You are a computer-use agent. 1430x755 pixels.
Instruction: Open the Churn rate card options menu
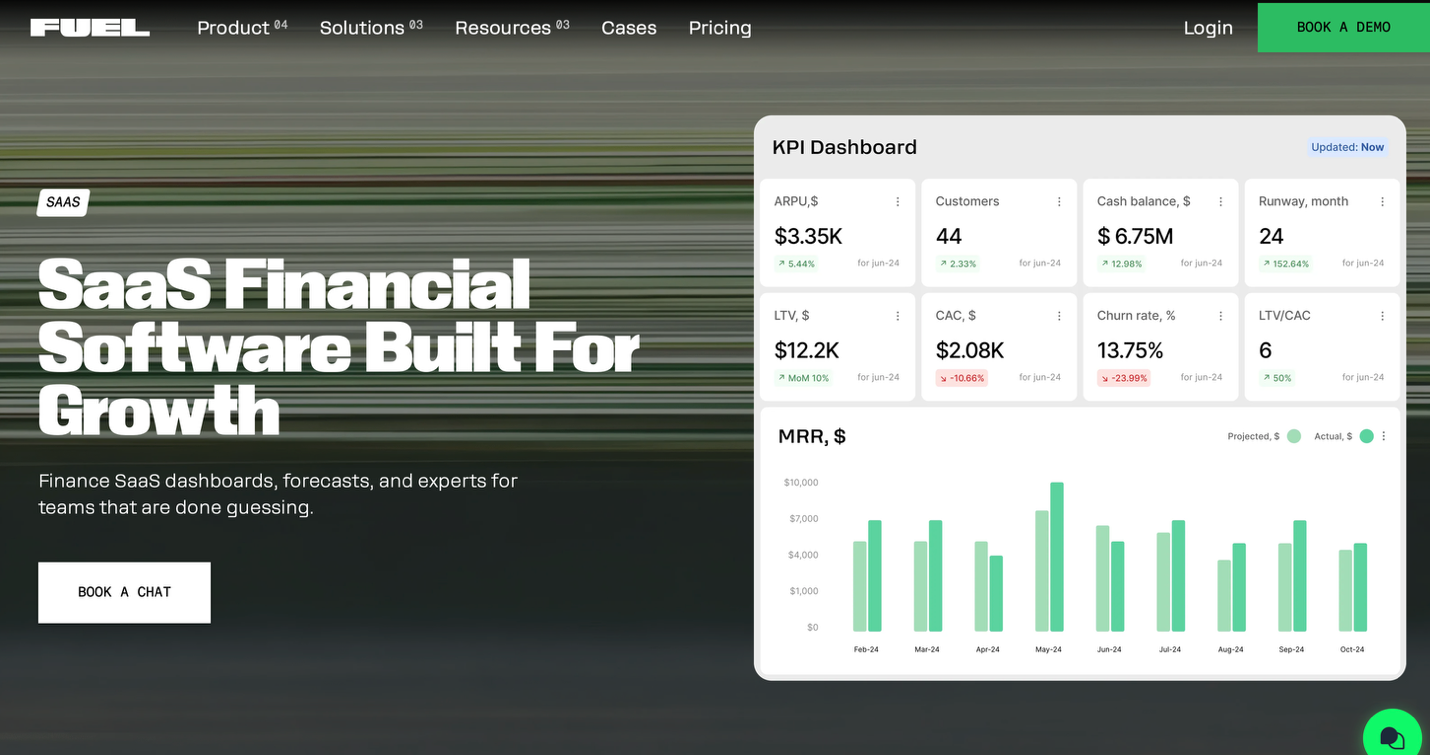pos(1220,316)
